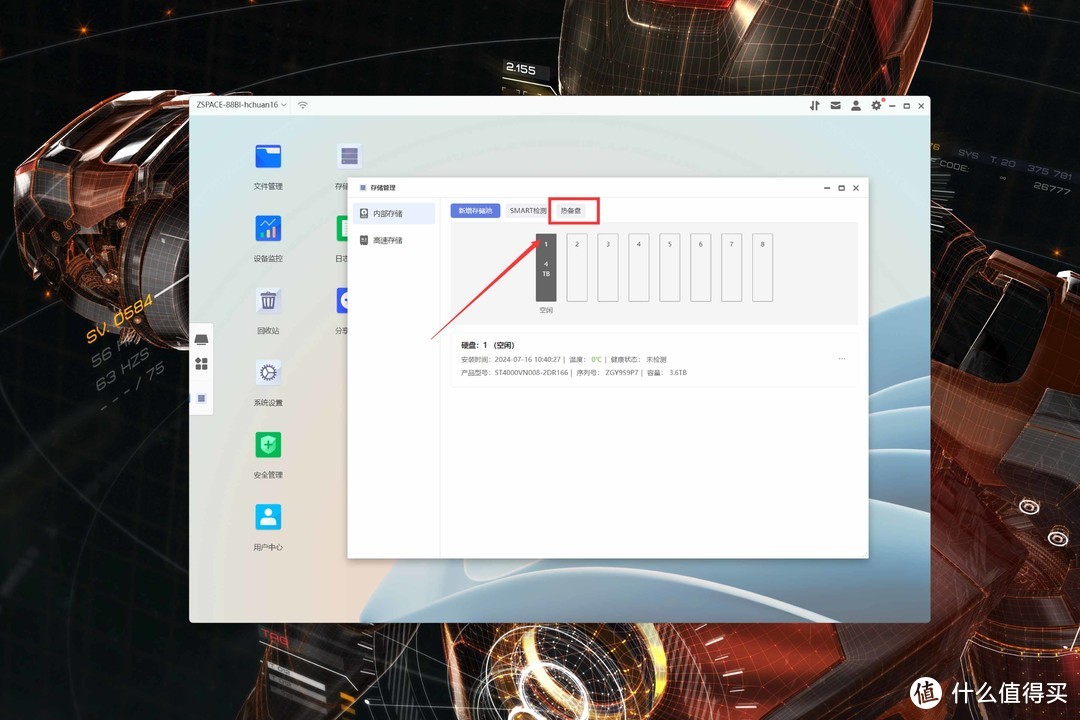Viewport: 1080px width, 720px height.
Task: Click the SMART检测 button
Action: [x=528, y=211]
